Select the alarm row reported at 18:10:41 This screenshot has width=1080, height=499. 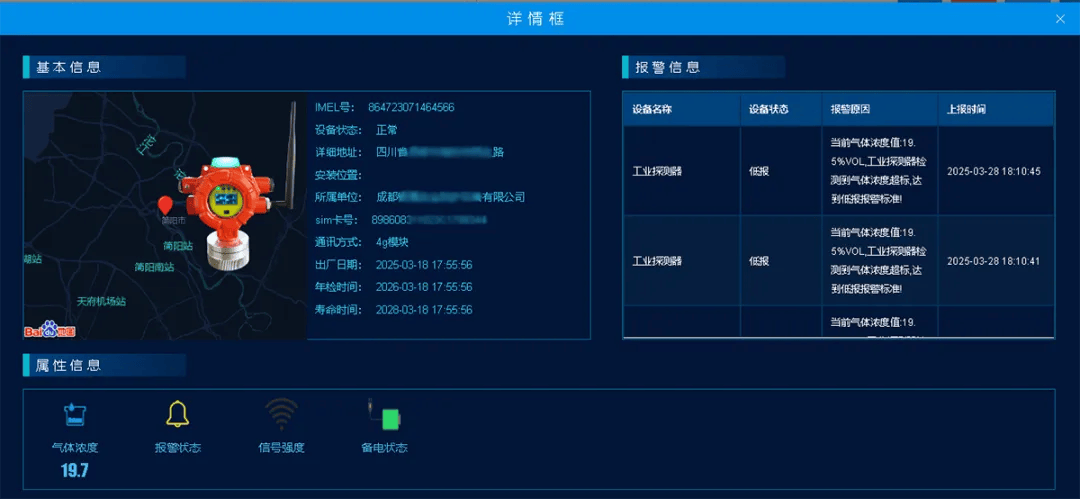click(x=838, y=261)
